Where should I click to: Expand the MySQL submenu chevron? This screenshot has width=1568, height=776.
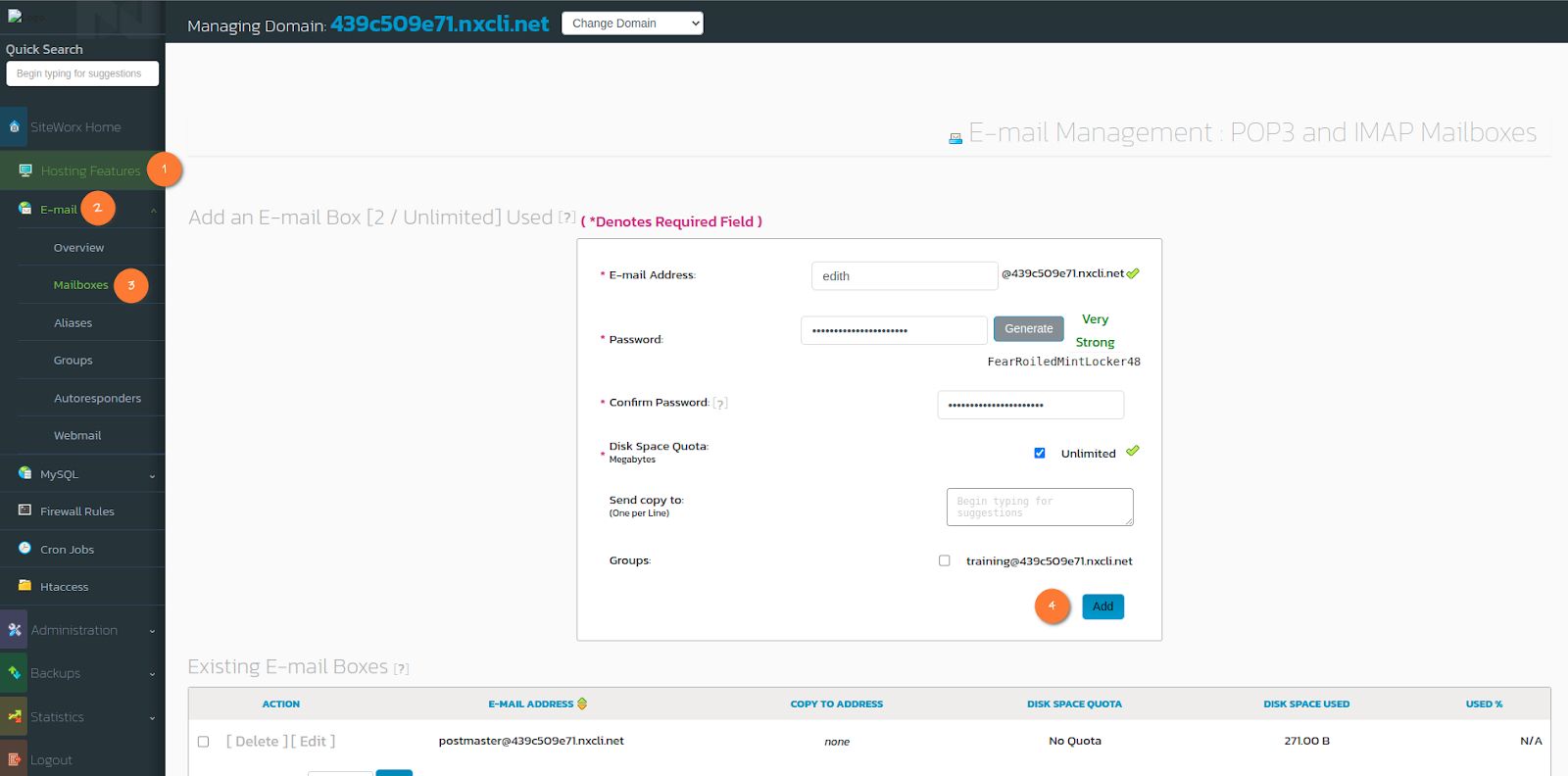tap(152, 475)
